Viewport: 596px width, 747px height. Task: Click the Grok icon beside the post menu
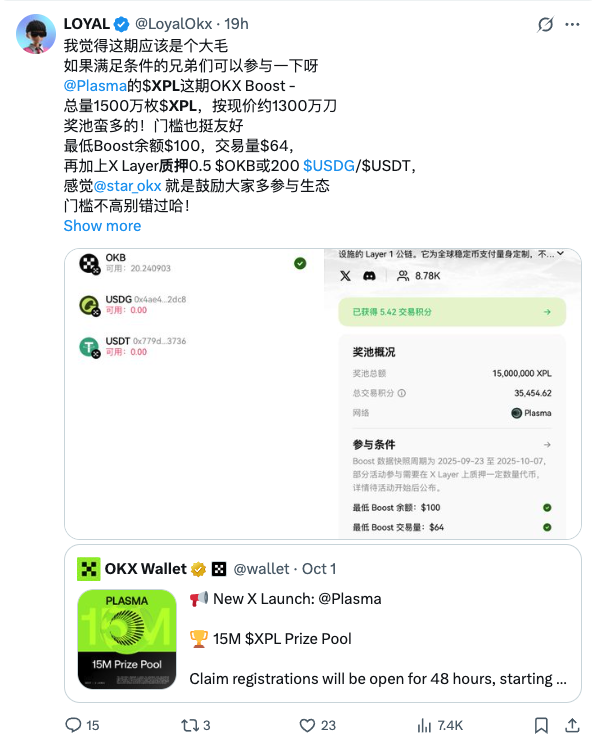point(545,24)
